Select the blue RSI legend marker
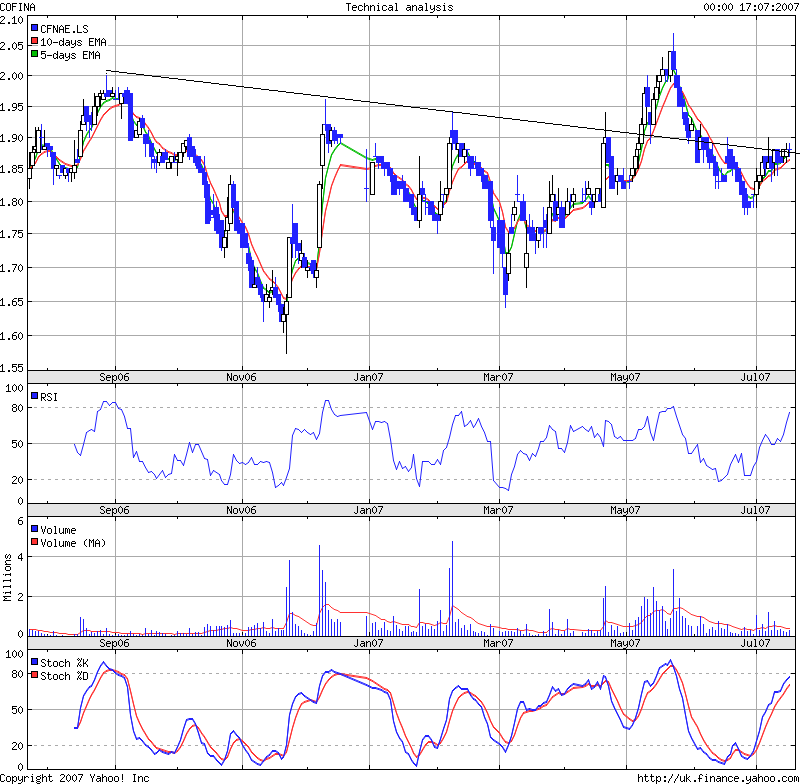Image resolution: width=800 pixels, height=784 pixels. click(35, 397)
